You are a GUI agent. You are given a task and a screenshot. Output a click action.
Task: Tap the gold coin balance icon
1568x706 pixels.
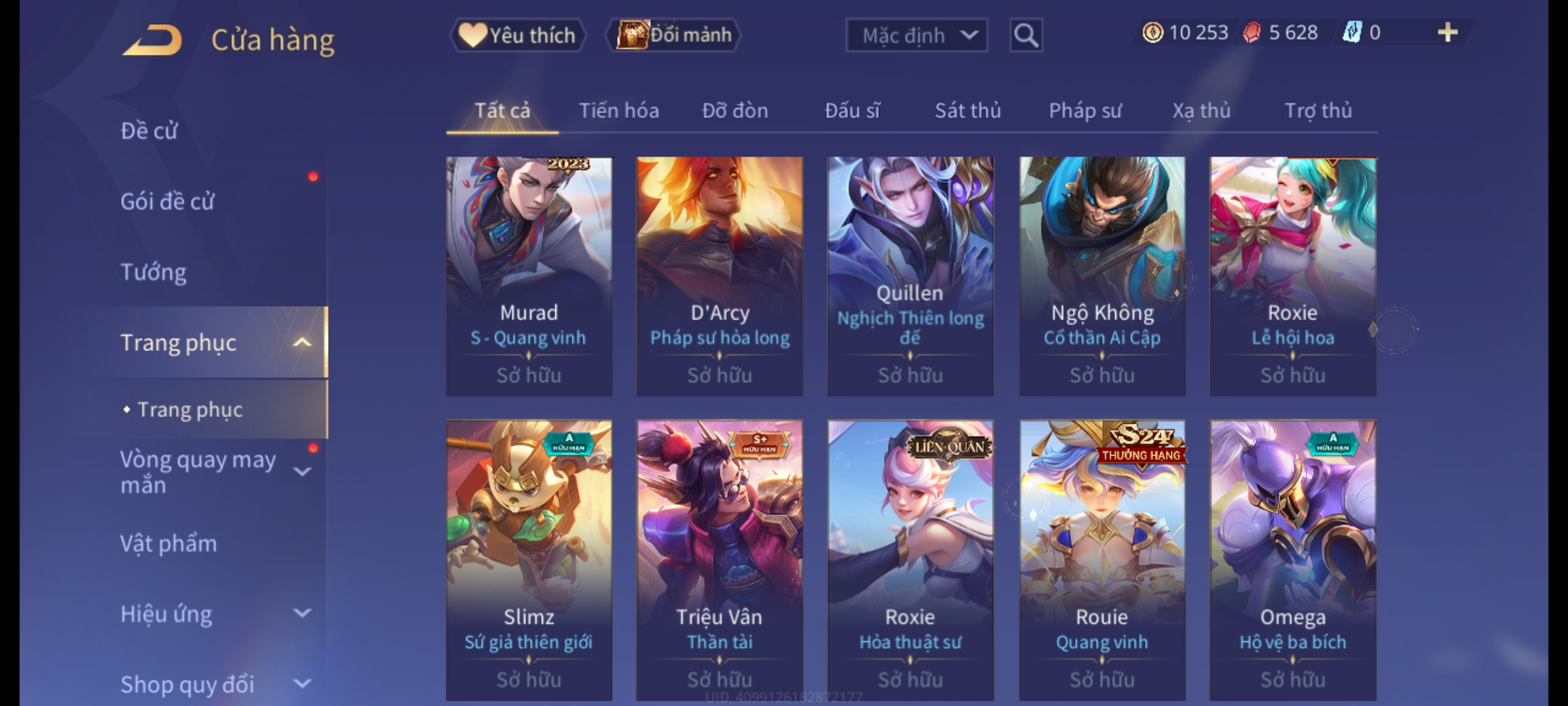pos(1152,33)
